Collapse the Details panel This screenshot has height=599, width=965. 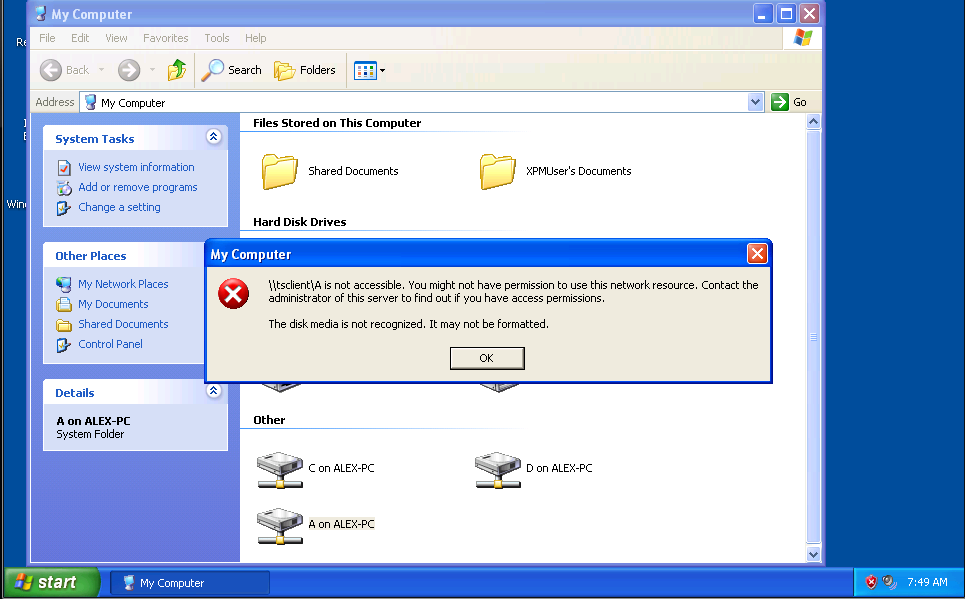click(214, 391)
